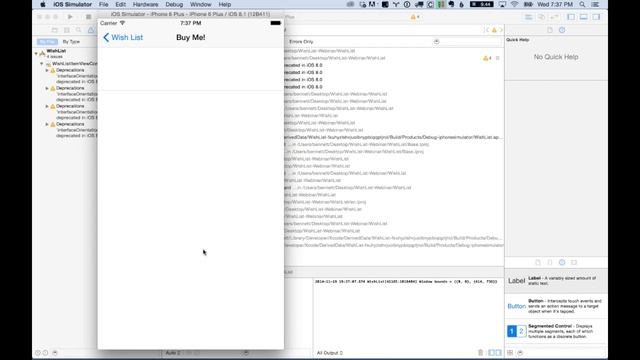Show the Object library

(562, 262)
